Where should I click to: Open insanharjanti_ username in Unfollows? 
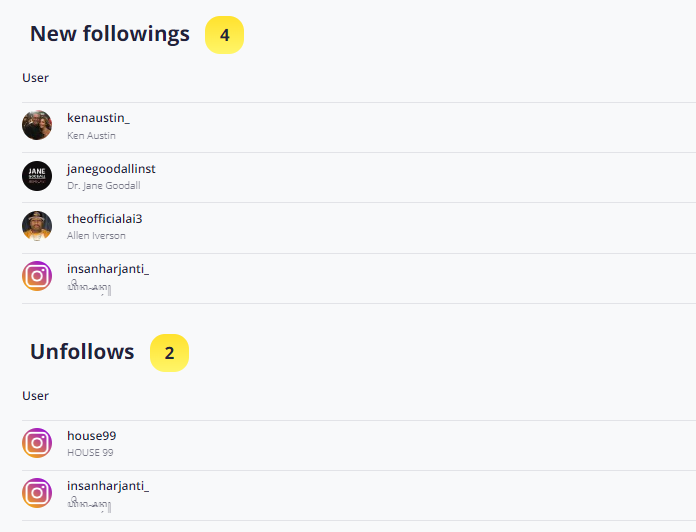point(108,486)
